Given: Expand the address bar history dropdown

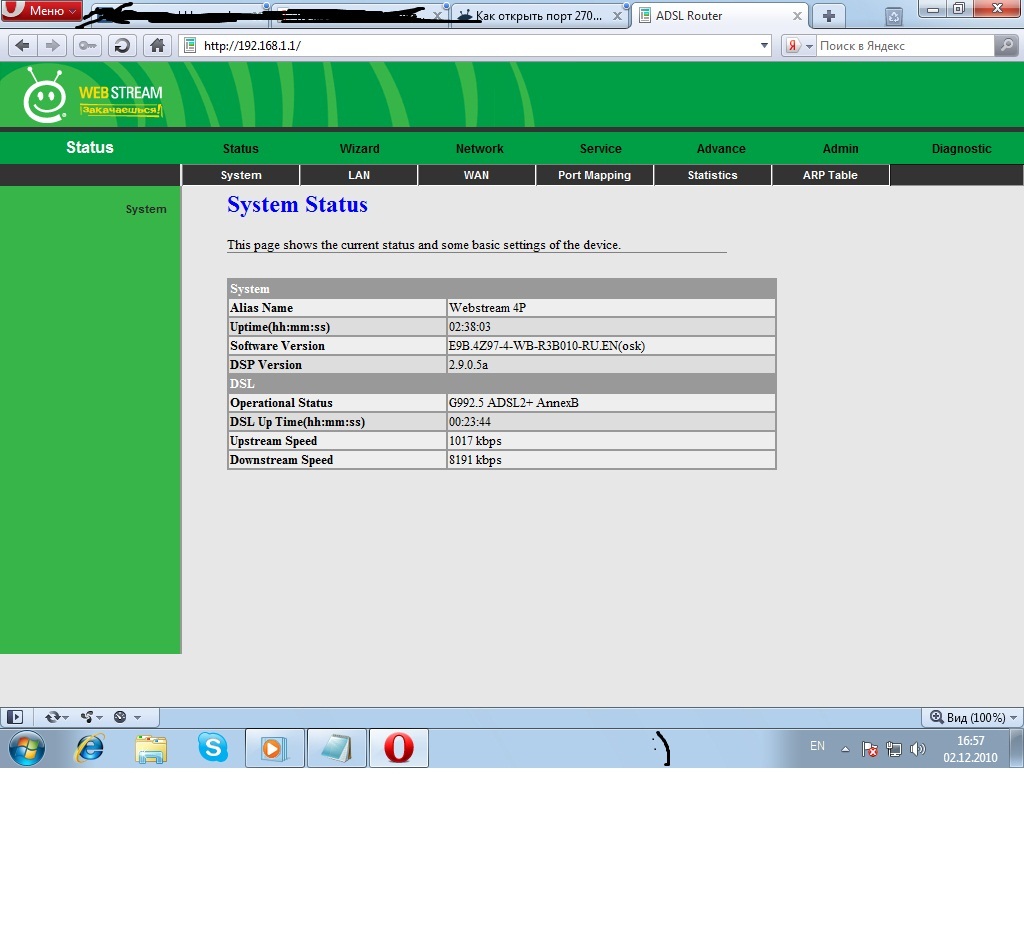Looking at the screenshot, I should click(x=764, y=46).
